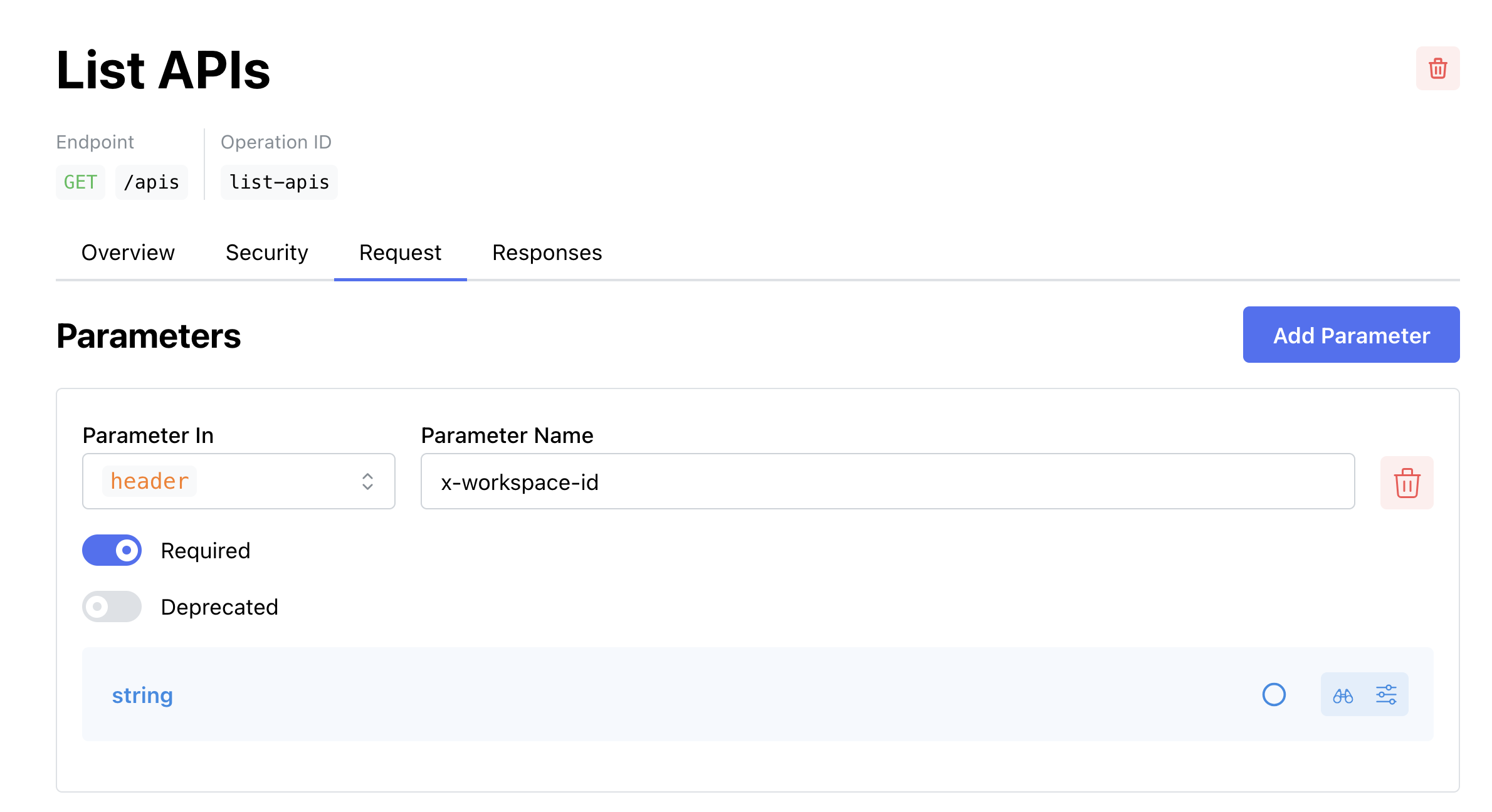The width and height of the screenshot is (1492, 812).
Task: Click the Deprecated label text
Action: (219, 607)
